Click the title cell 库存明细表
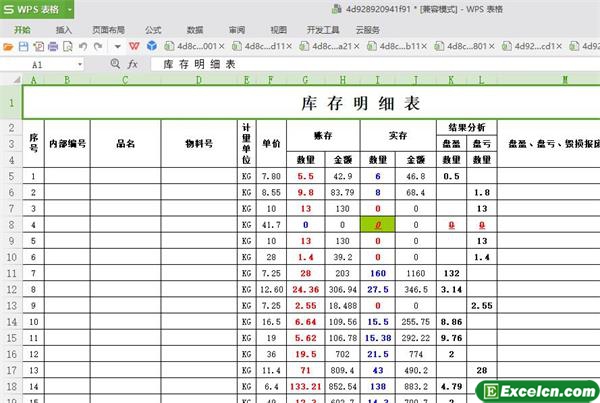 (312, 103)
